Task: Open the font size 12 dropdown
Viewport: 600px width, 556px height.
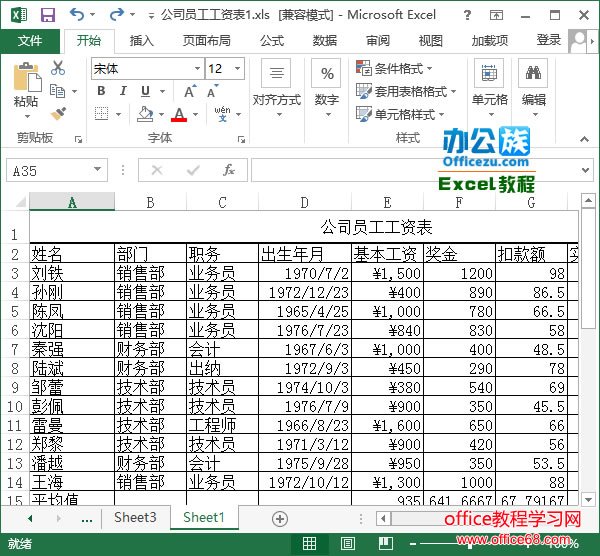Action: point(237,68)
